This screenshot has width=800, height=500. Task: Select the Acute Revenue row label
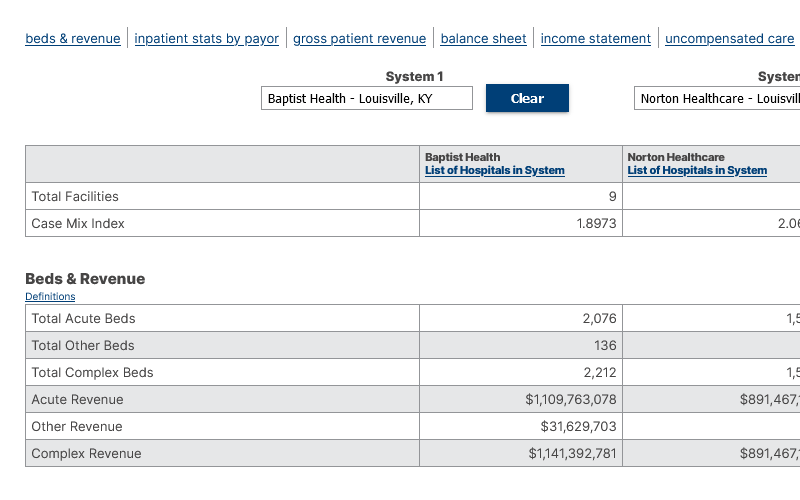(78, 399)
